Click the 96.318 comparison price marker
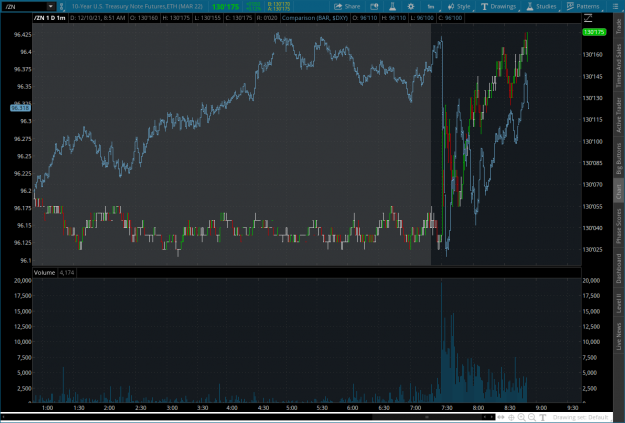Viewport: 625px width, 423px height. [x=20, y=108]
